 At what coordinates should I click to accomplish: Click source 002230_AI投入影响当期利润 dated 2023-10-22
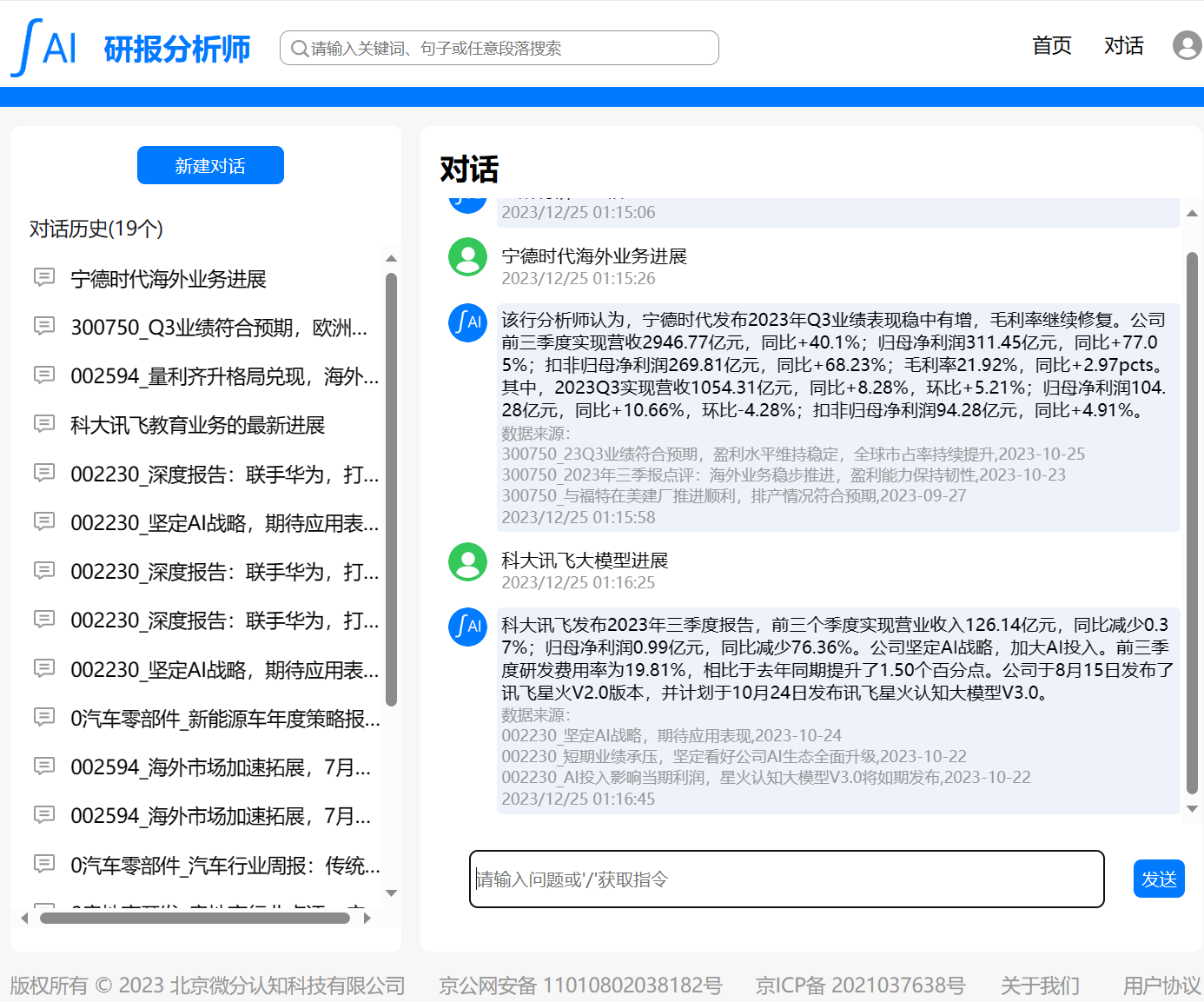click(766, 777)
